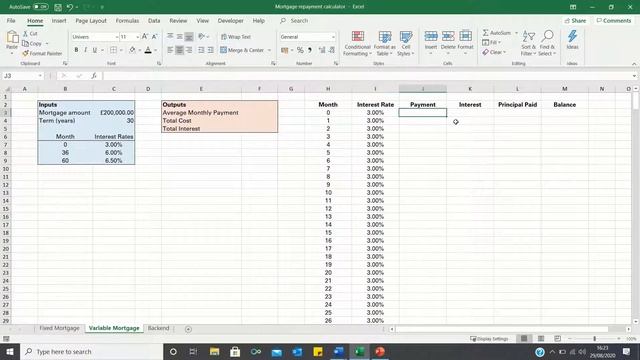Align text to the top of cell
The image size is (640, 360).
tap(170, 37)
